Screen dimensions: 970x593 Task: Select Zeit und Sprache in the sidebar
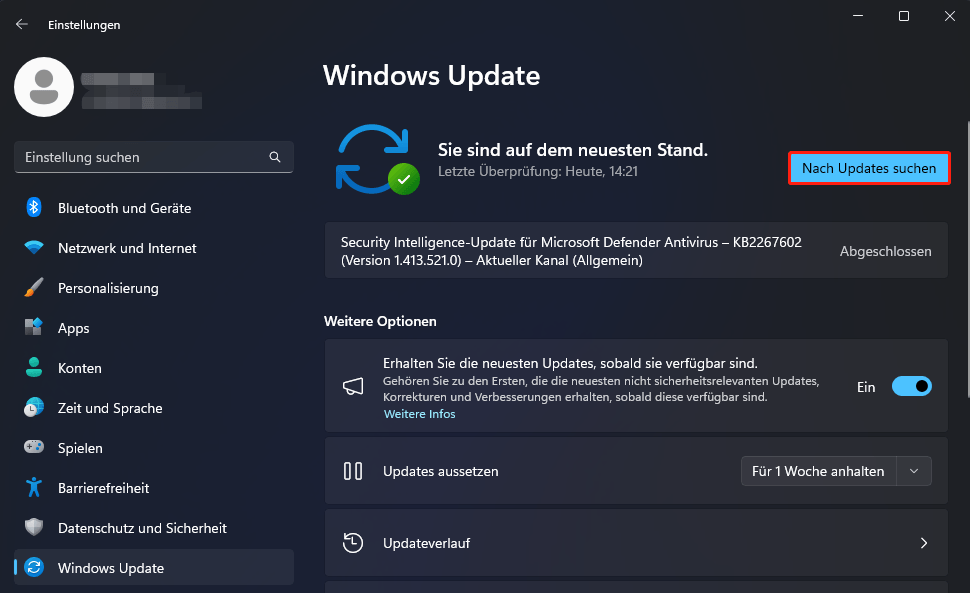coord(110,408)
